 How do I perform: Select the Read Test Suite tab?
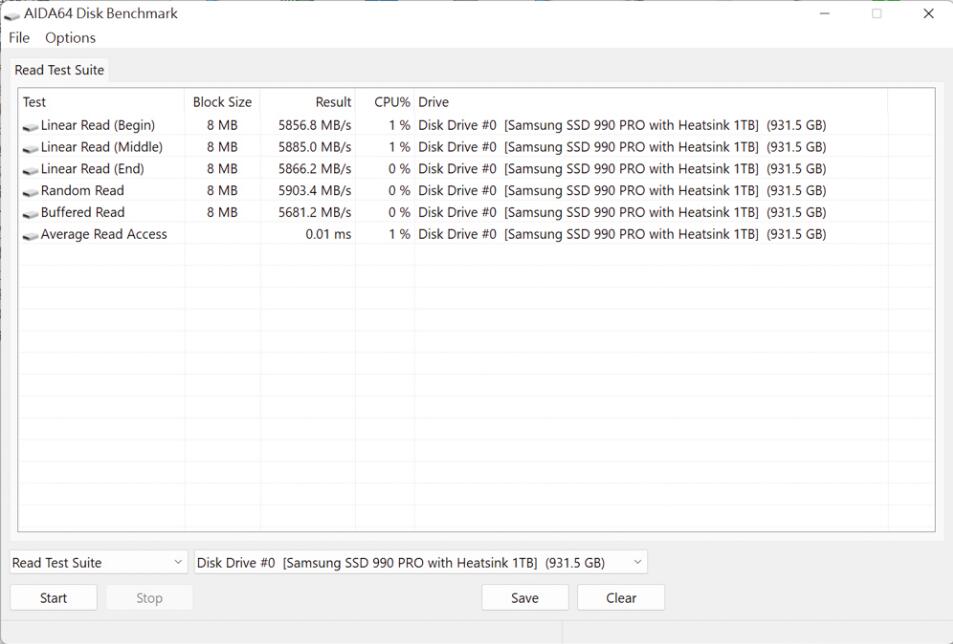(x=60, y=70)
